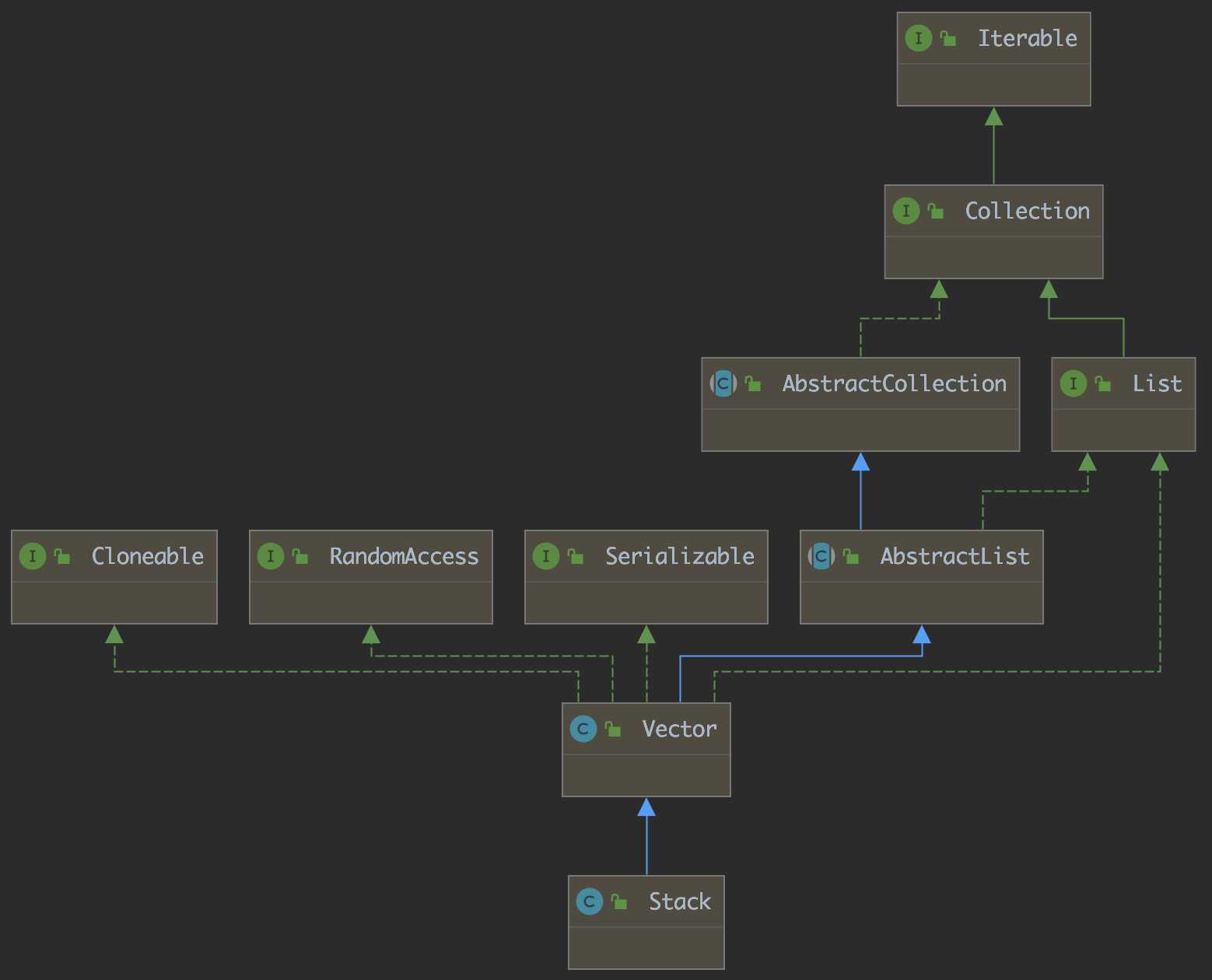Select the Stack name label

(x=679, y=901)
